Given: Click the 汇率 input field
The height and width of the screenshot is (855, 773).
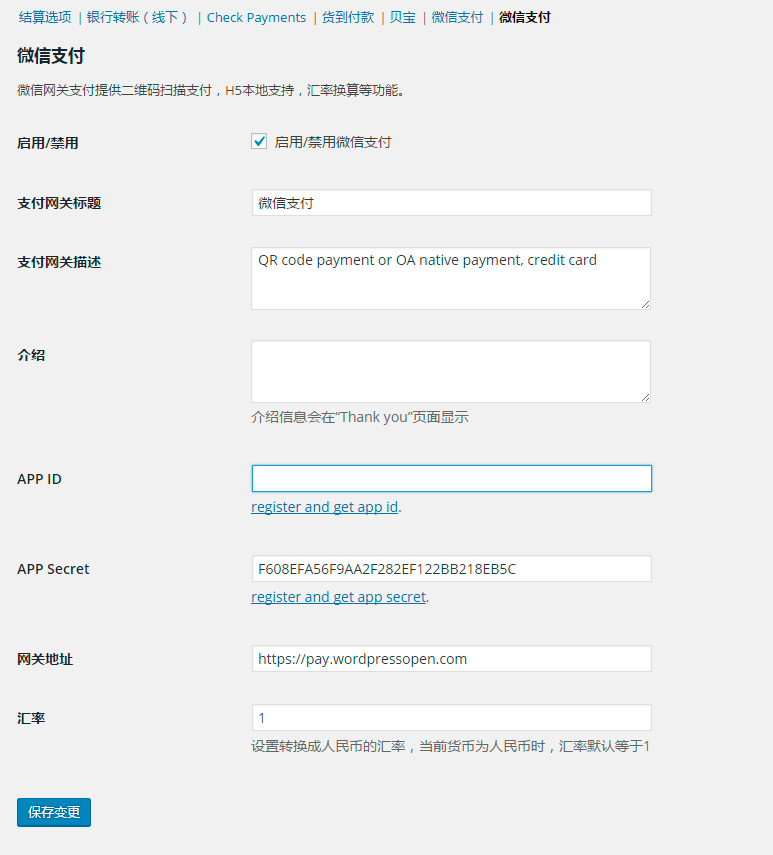Looking at the screenshot, I should coord(451,718).
